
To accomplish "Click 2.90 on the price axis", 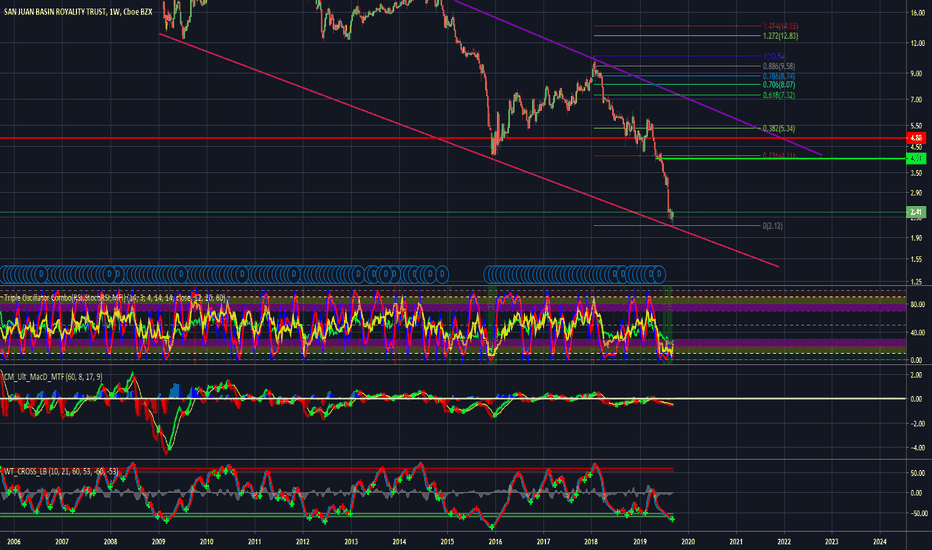I will click(x=917, y=193).
